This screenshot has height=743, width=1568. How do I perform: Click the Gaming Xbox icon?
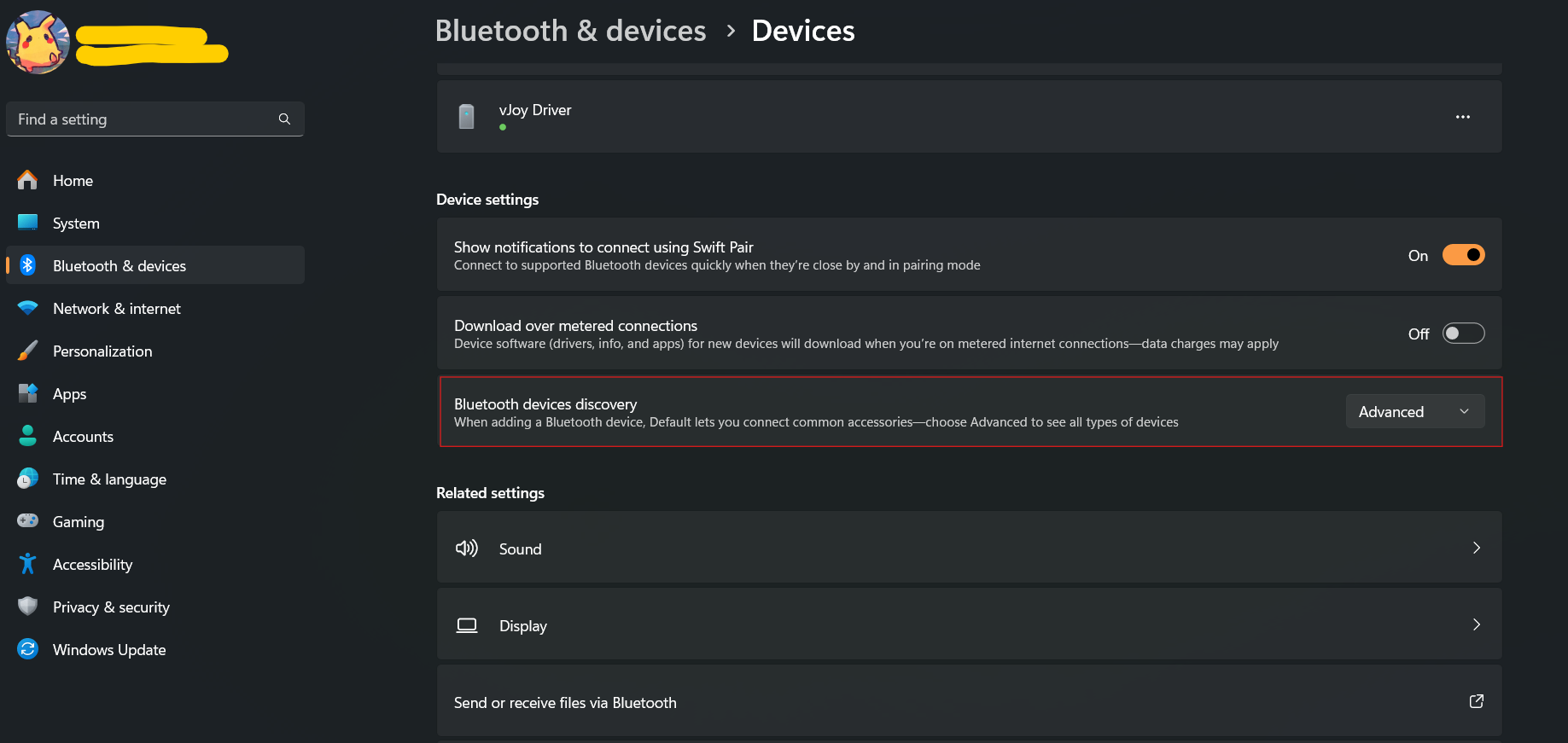[x=28, y=521]
